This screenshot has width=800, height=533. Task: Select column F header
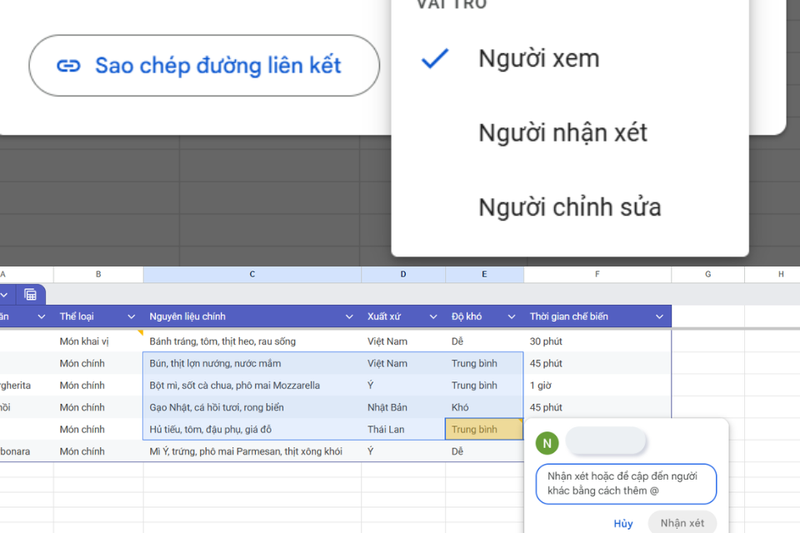click(x=597, y=274)
